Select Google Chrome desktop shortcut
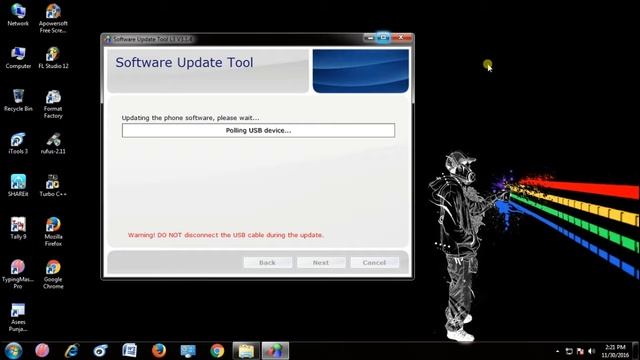Image resolution: width=640 pixels, height=360 pixels. [x=53, y=274]
